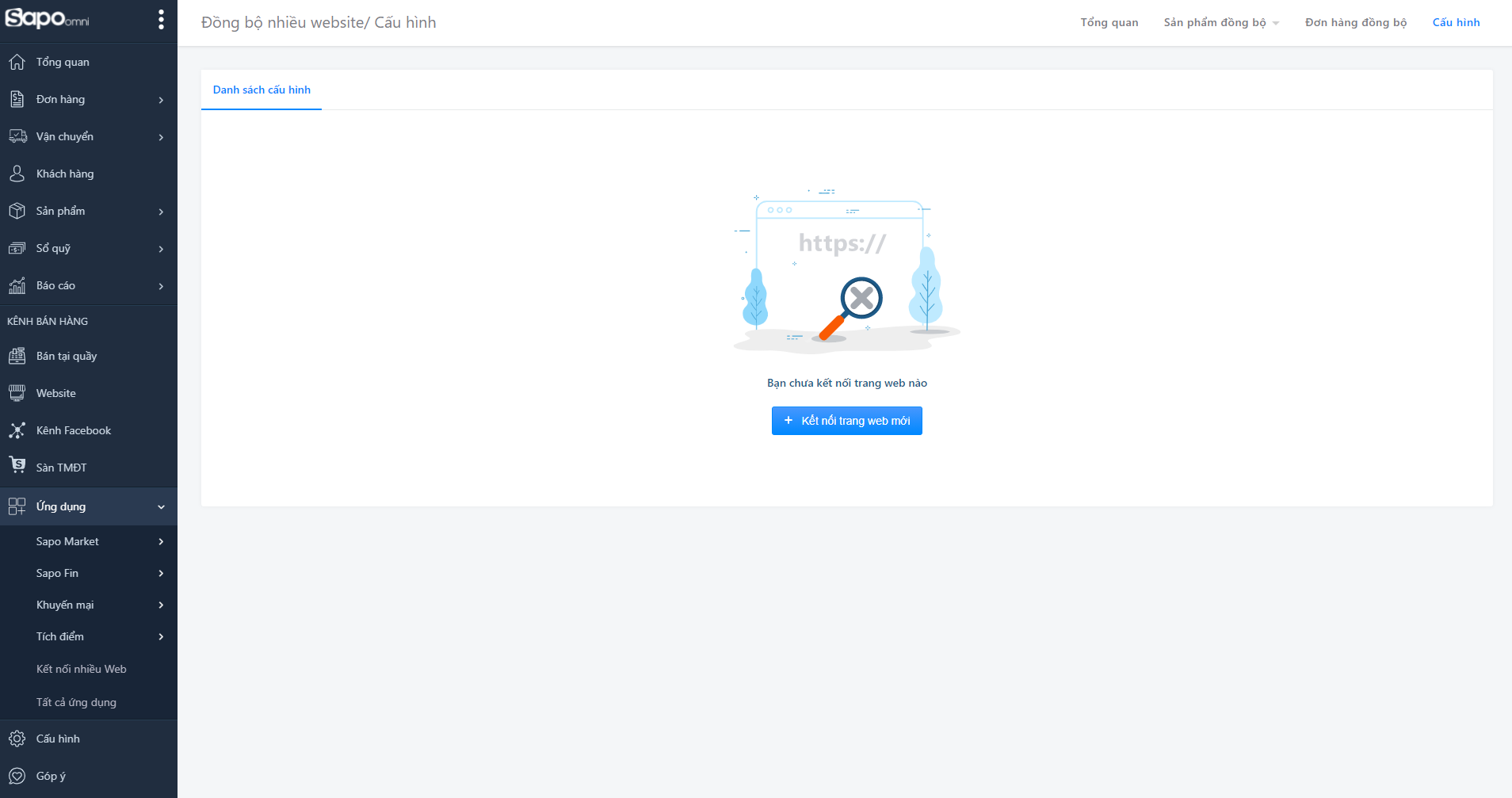This screenshot has height=798, width=1512.
Task: Click the Sản phẩm box icon
Action: [x=17, y=211]
